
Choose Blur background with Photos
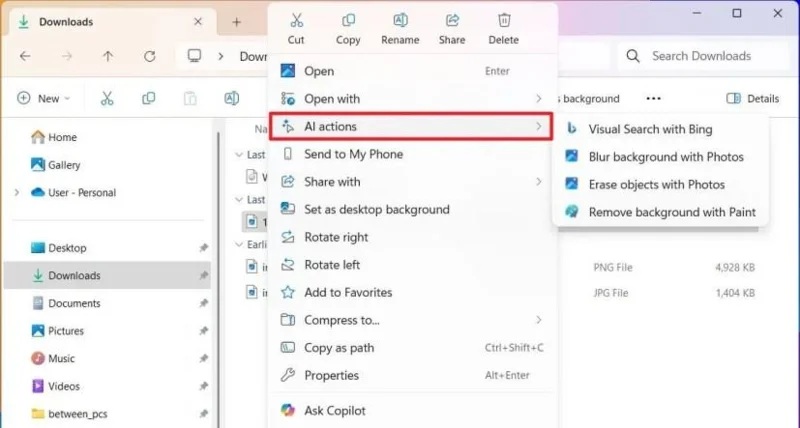(660, 157)
